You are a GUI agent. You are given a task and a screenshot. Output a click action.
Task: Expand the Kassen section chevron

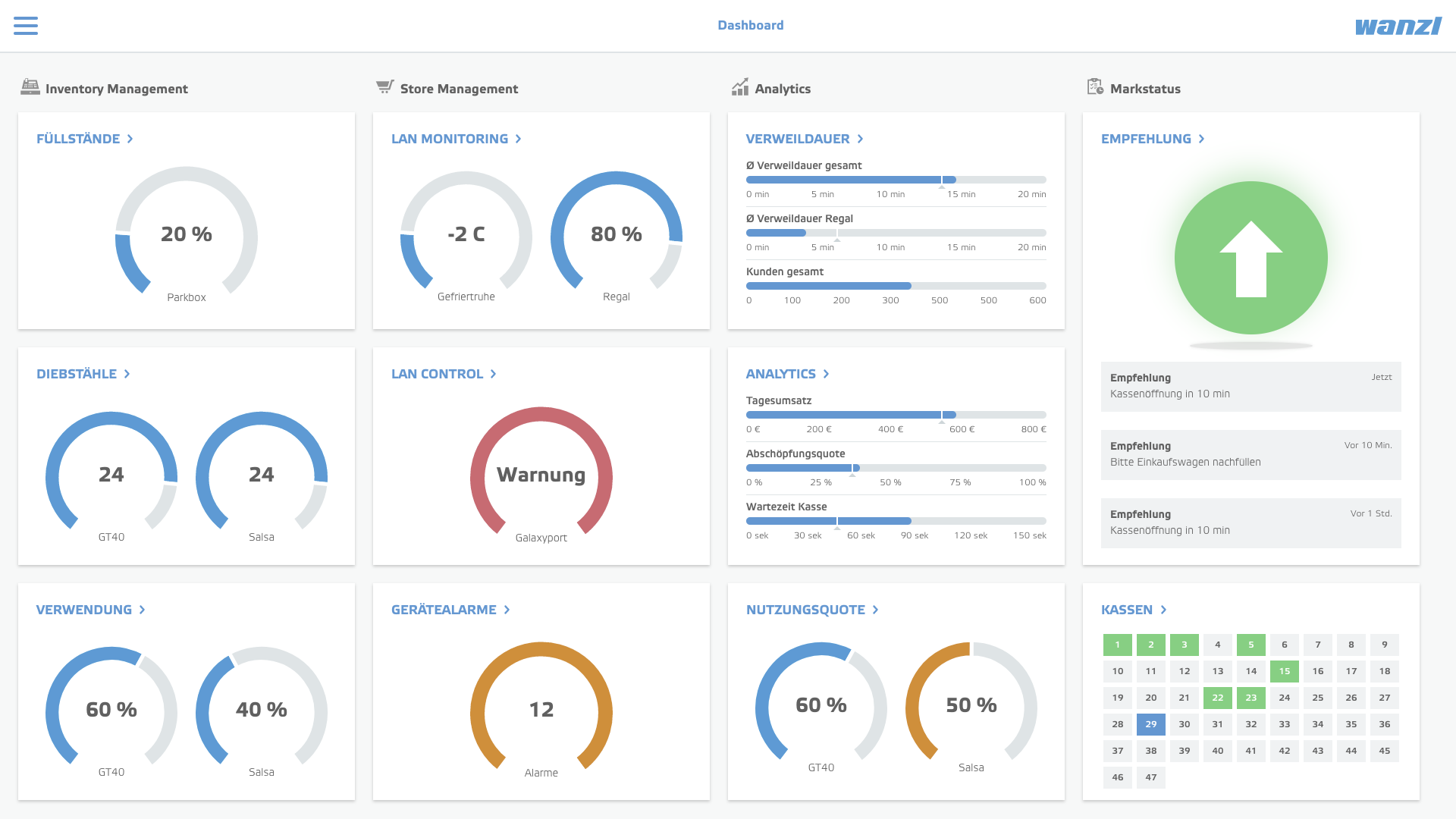(x=1163, y=610)
